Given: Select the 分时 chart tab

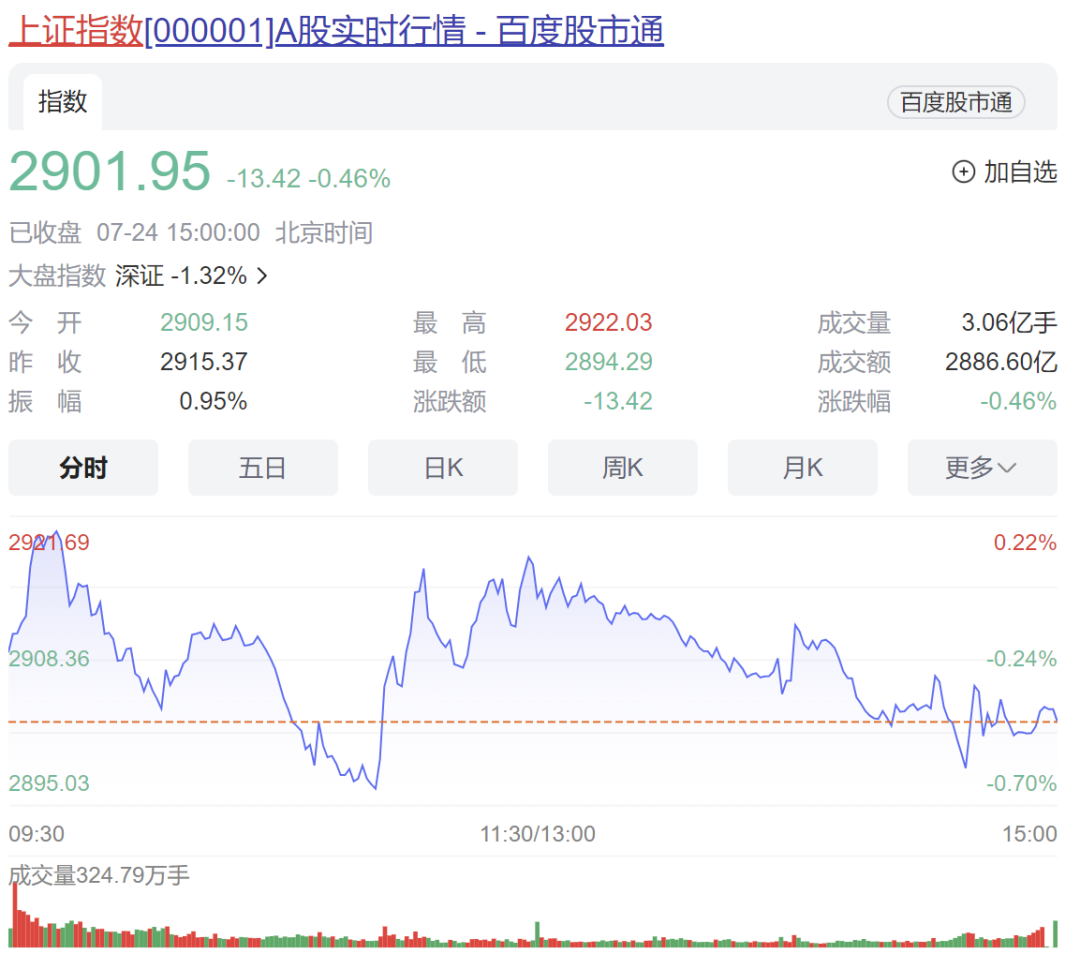Looking at the screenshot, I should 83,467.
